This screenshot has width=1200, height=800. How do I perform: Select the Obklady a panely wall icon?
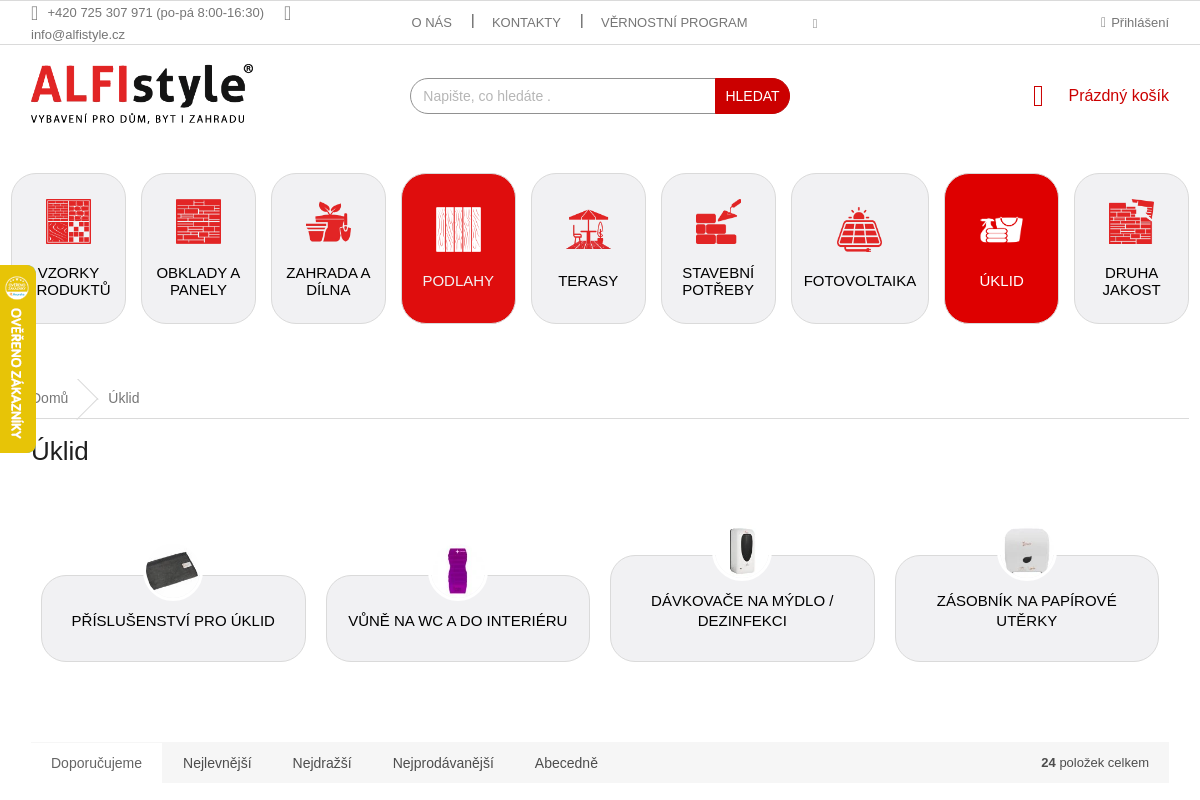198,222
